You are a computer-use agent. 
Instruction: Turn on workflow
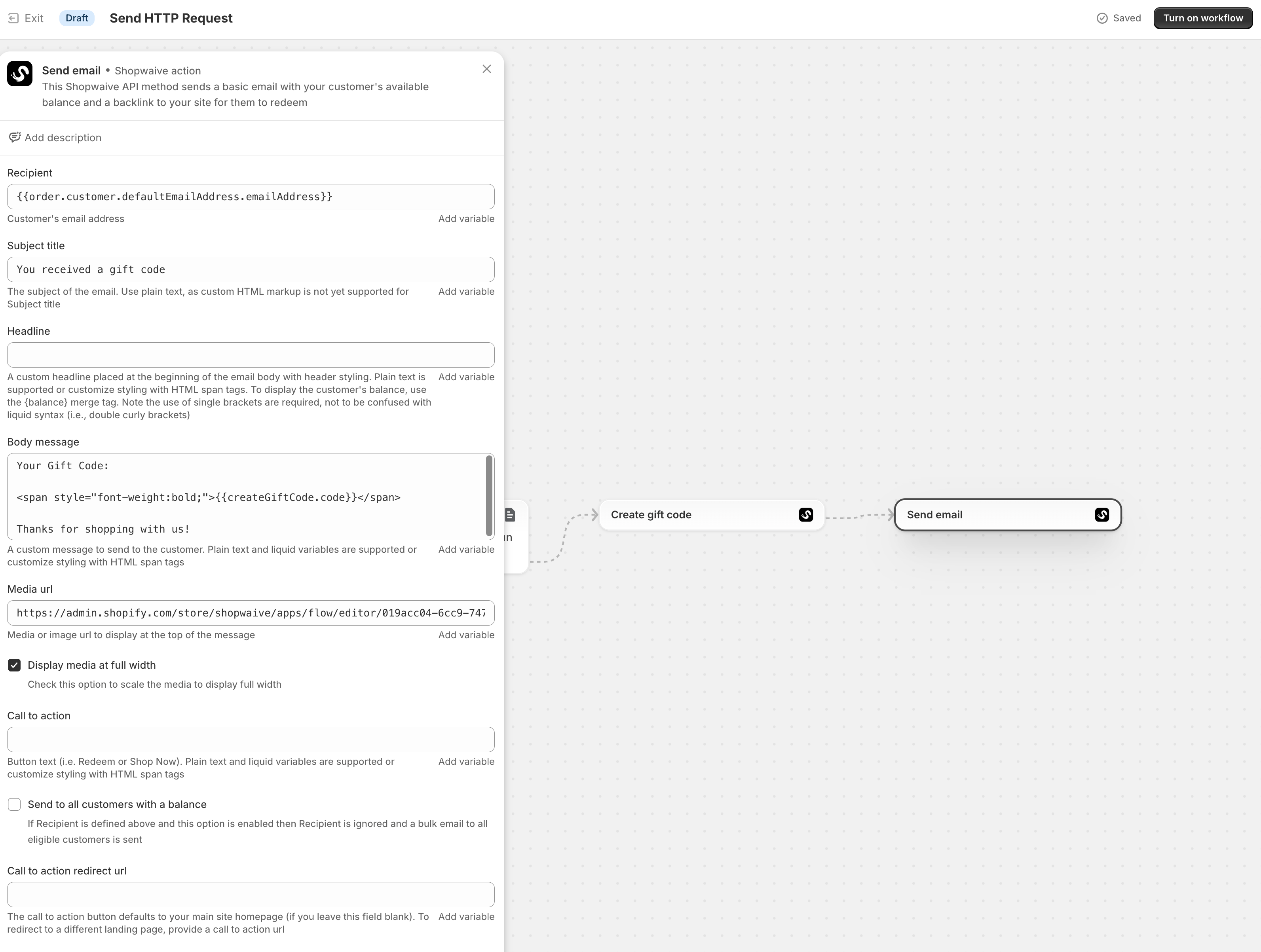[x=1203, y=18]
